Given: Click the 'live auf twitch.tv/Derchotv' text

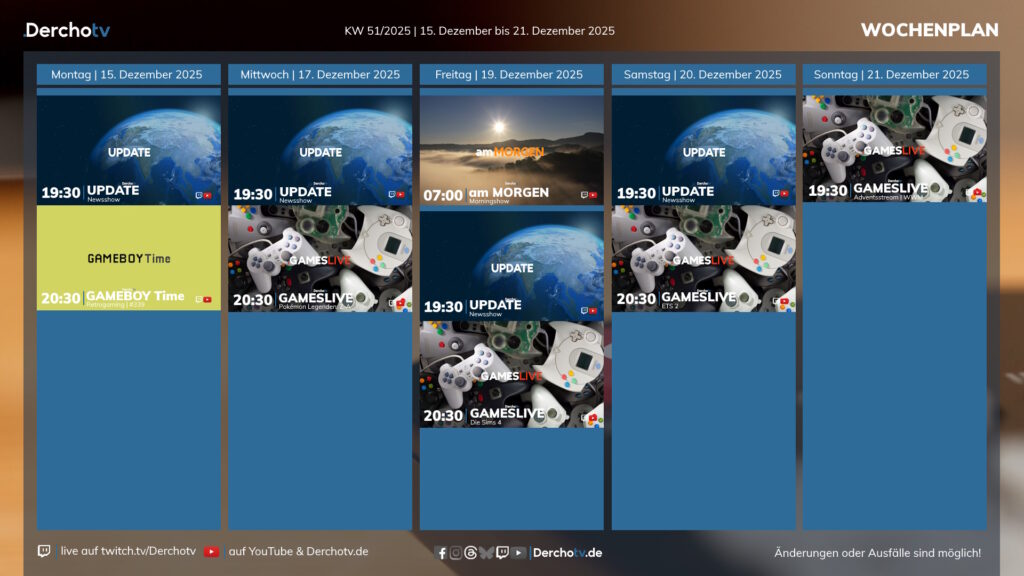Looking at the screenshot, I should (x=128, y=551).
